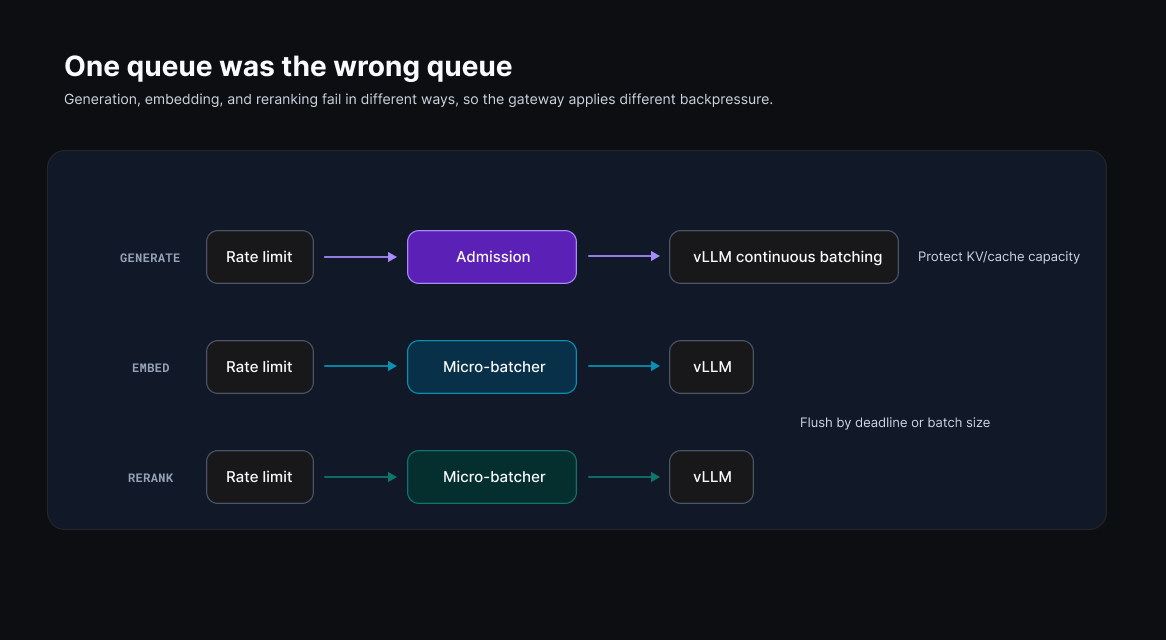Select the GENERATE row label
The width and height of the screenshot is (1166, 640).
[x=150, y=258]
